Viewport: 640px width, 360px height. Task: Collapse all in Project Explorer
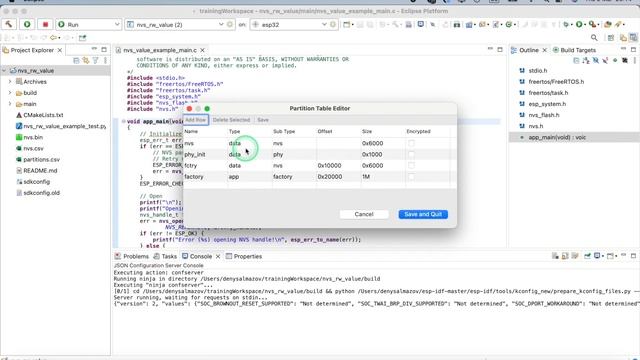coord(76,60)
